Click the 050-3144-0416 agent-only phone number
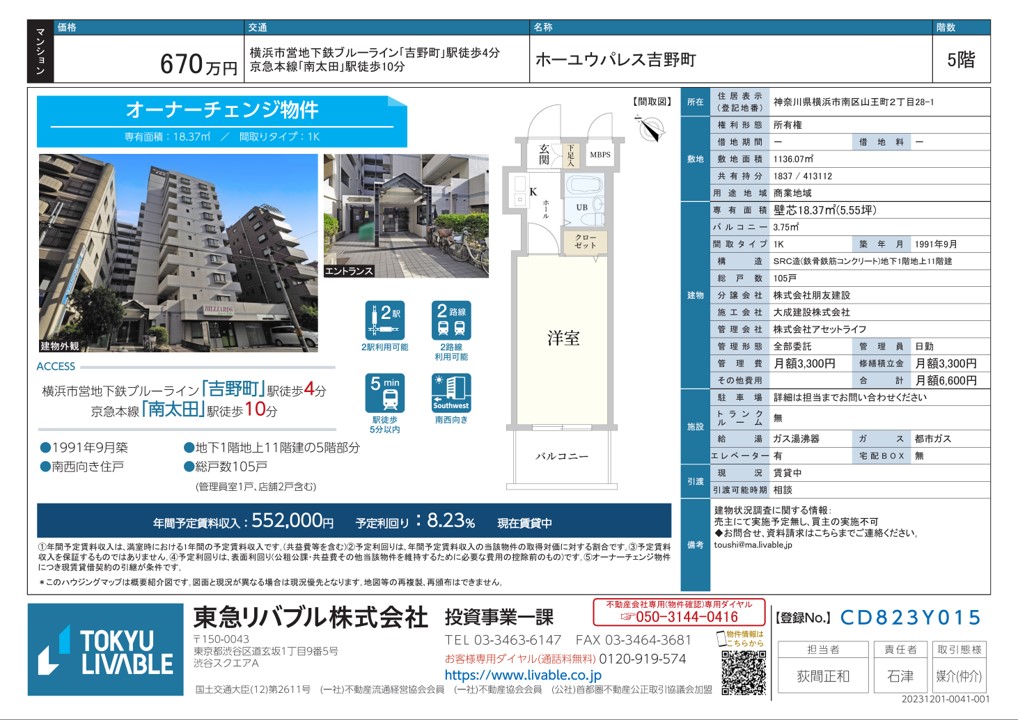1018x720 pixels. coord(680,617)
